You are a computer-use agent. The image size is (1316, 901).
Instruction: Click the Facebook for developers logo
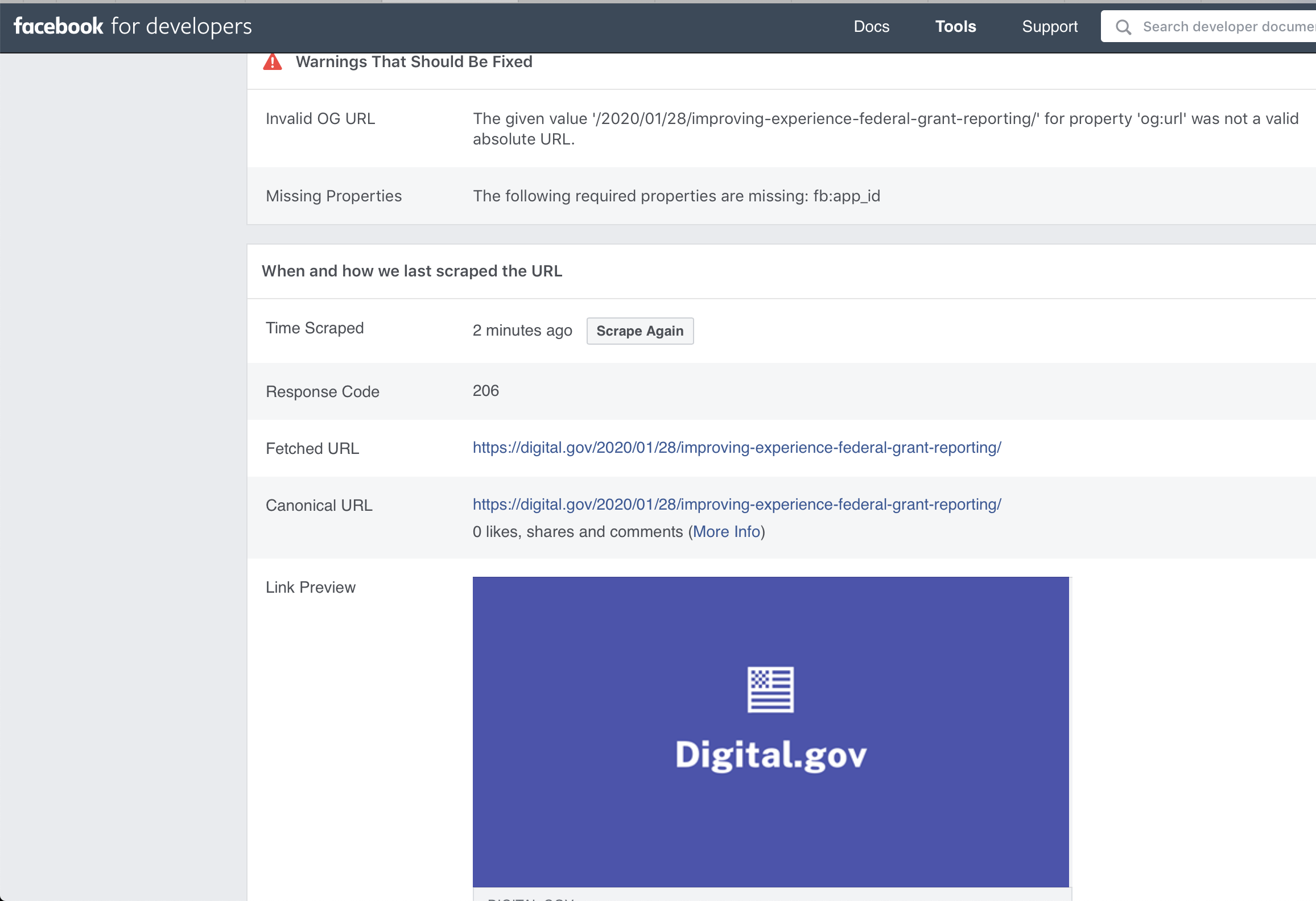point(131,26)
